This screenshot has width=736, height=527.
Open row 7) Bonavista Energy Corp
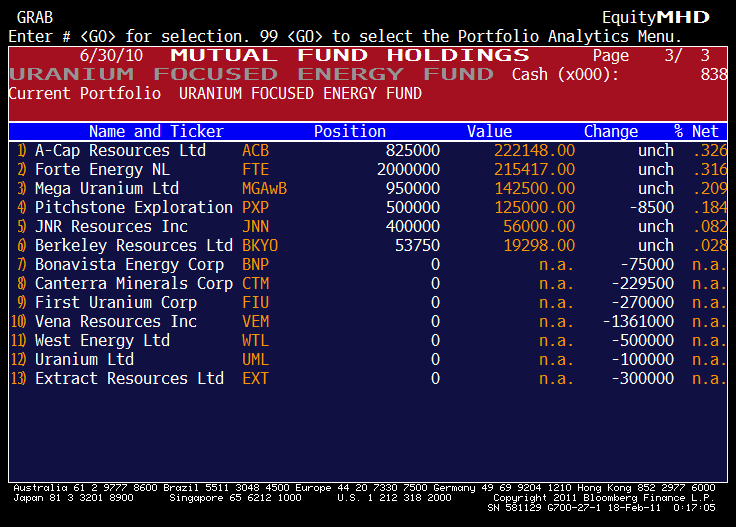[368, 265]
